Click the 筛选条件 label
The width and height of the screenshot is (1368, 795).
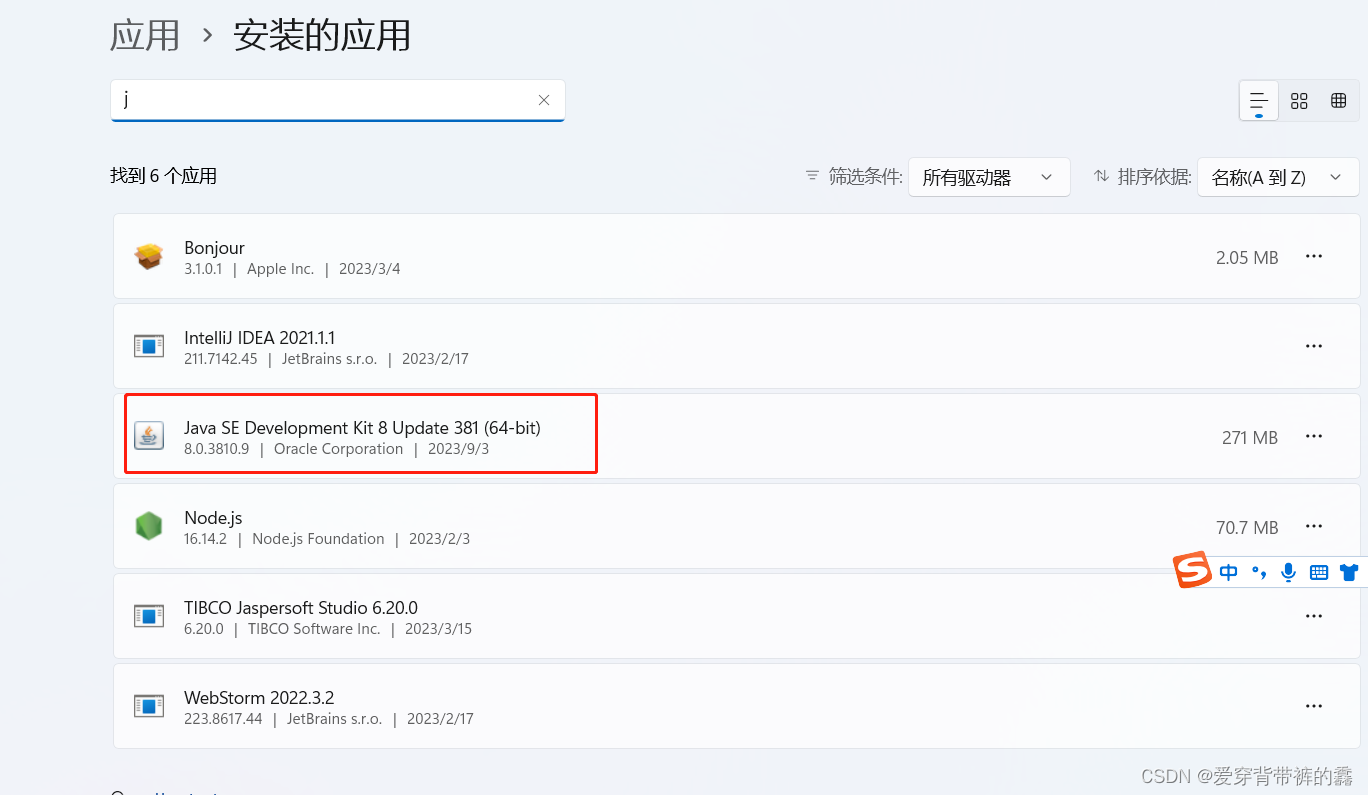tap(865, 177)
